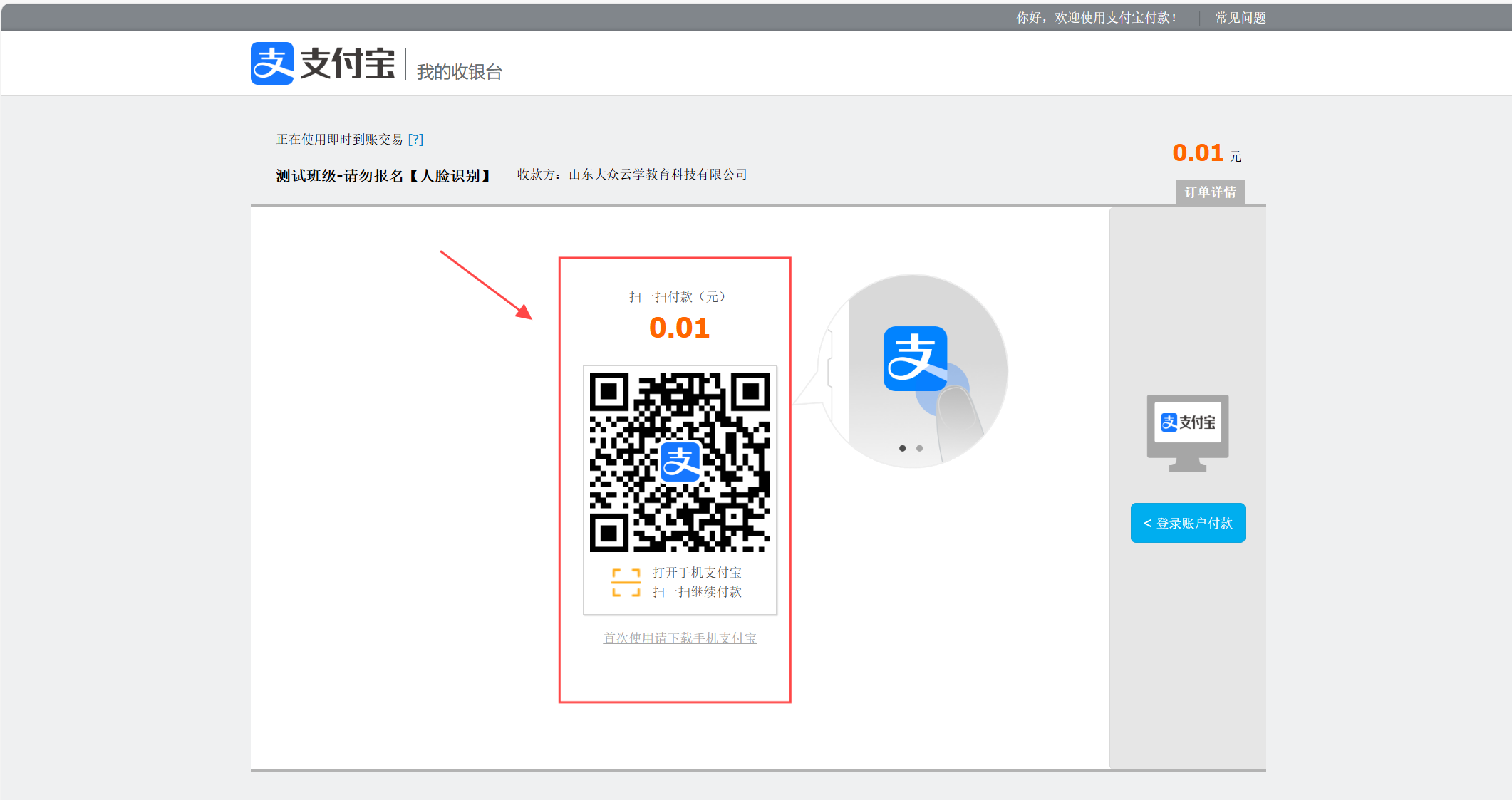
Task: Click the greeting 你好，欢迎使用支付宝付款！
Action: [x=1097, y=18]
